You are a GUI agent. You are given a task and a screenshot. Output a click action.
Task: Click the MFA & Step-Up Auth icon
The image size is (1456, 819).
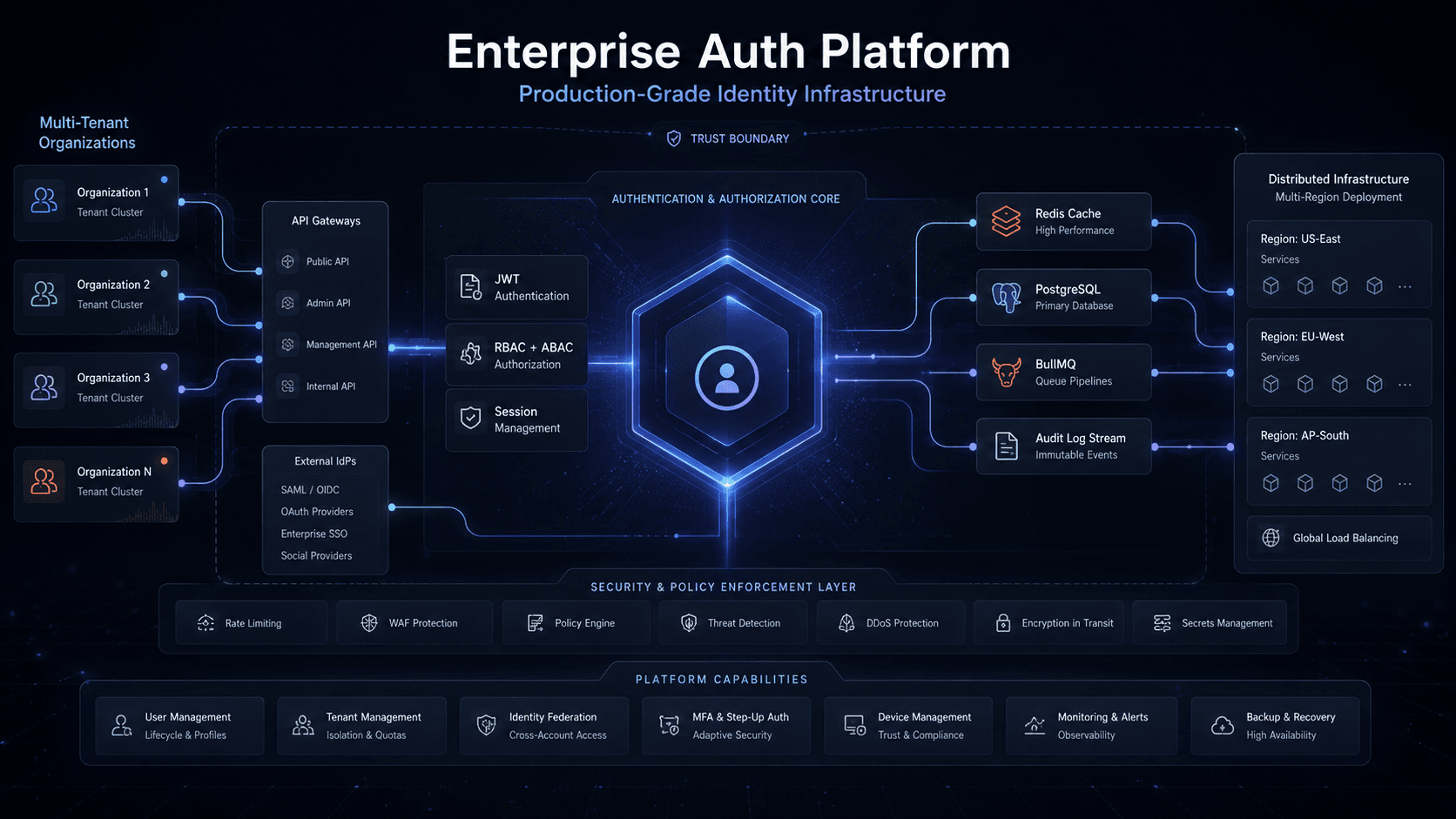point(669,725)
